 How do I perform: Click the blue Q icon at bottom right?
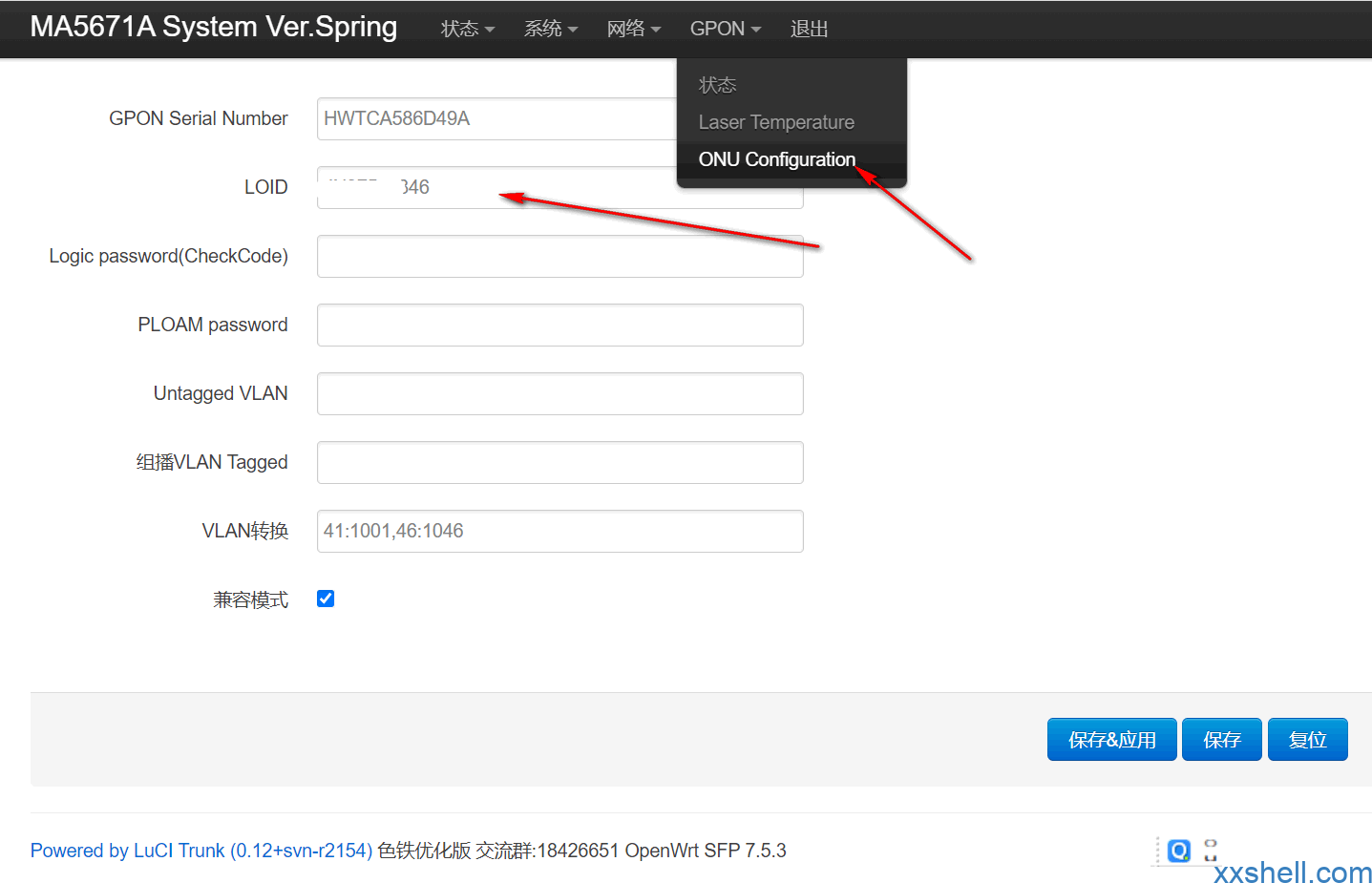(x=1179, y=850)
